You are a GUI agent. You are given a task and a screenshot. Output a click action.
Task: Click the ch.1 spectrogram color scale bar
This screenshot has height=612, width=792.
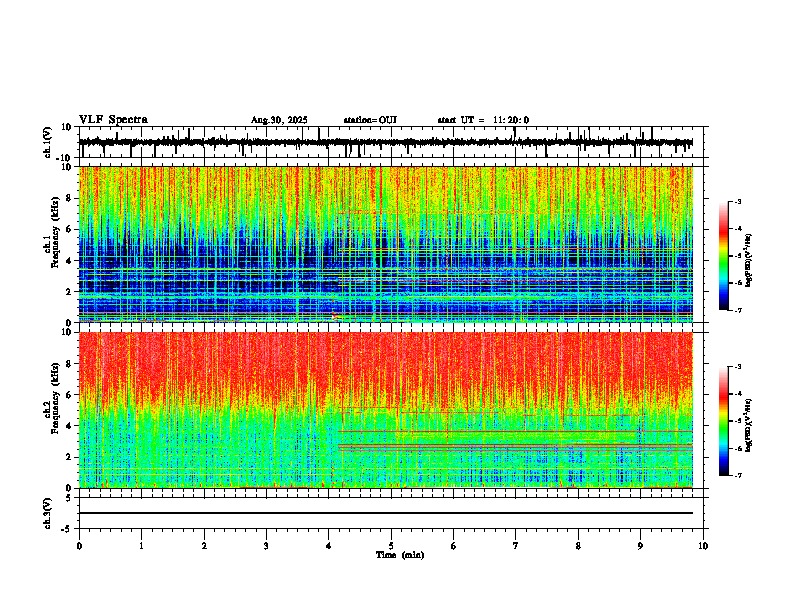724,256
